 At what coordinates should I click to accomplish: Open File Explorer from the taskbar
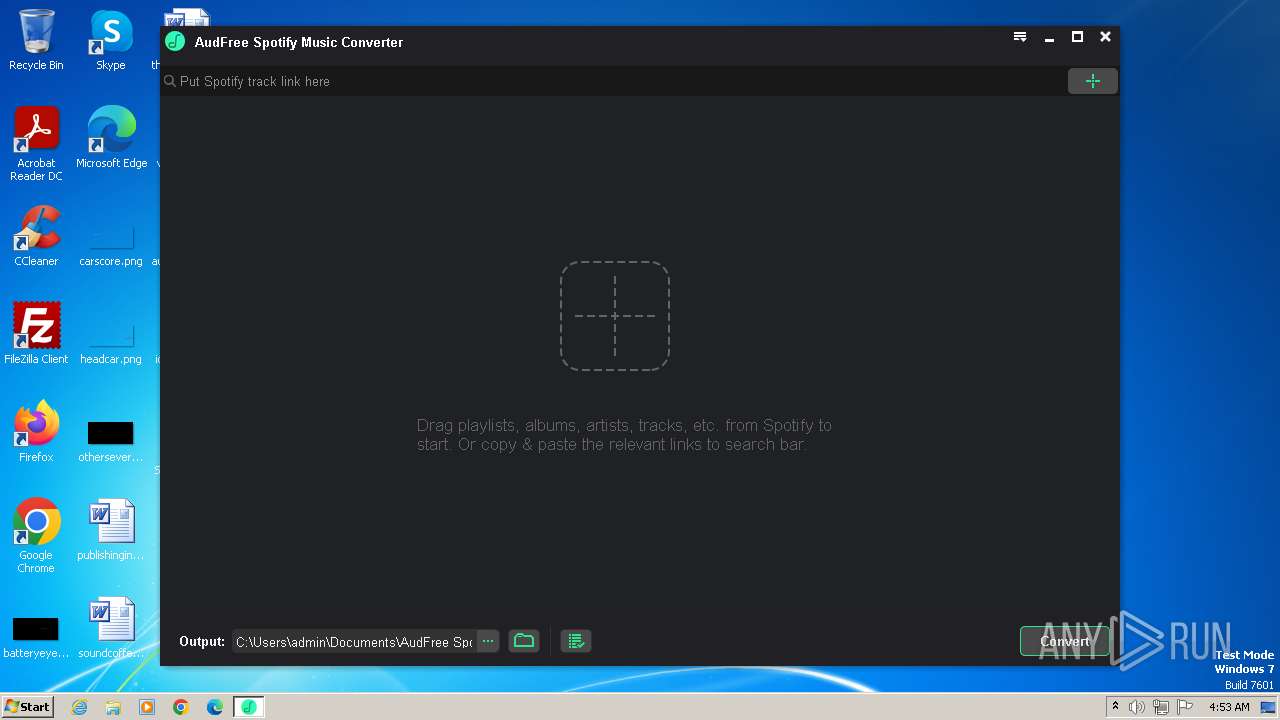point(113,707)
